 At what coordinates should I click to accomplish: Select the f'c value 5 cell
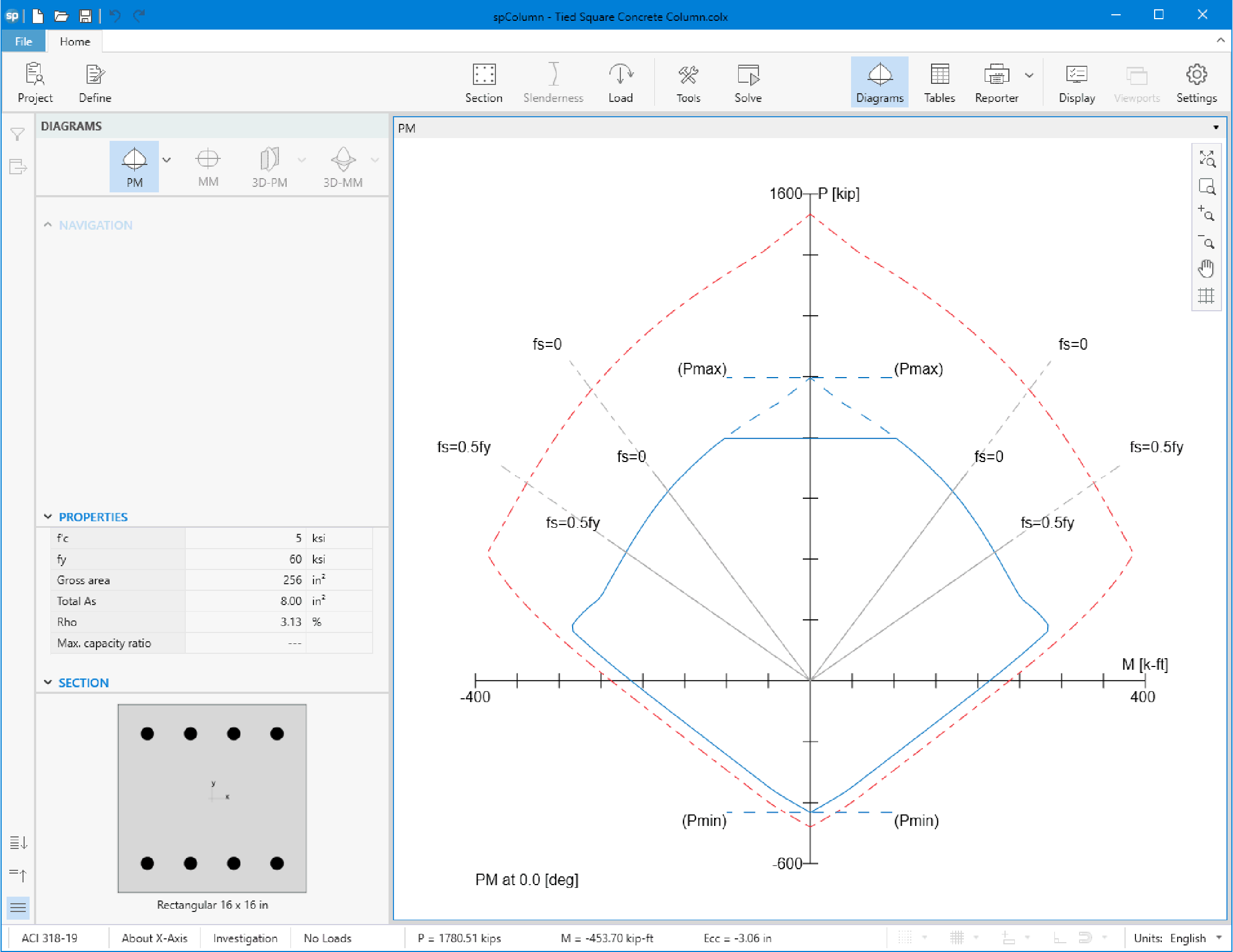click(246, 538)
